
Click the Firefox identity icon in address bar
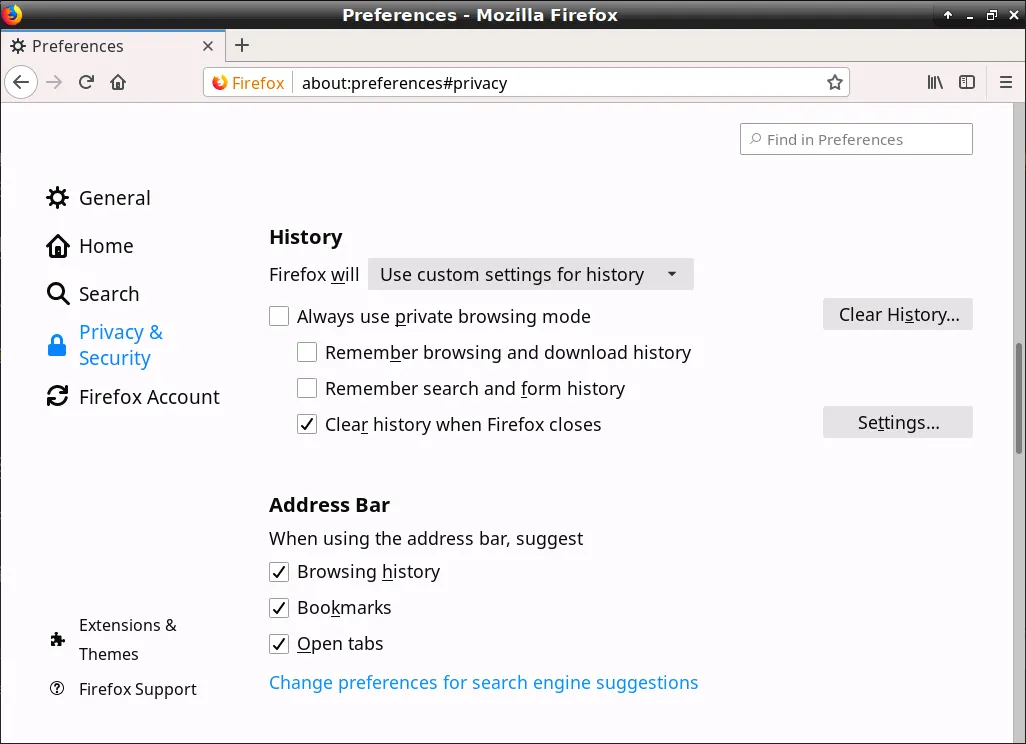pyautogui.click(x=220, y=82)
